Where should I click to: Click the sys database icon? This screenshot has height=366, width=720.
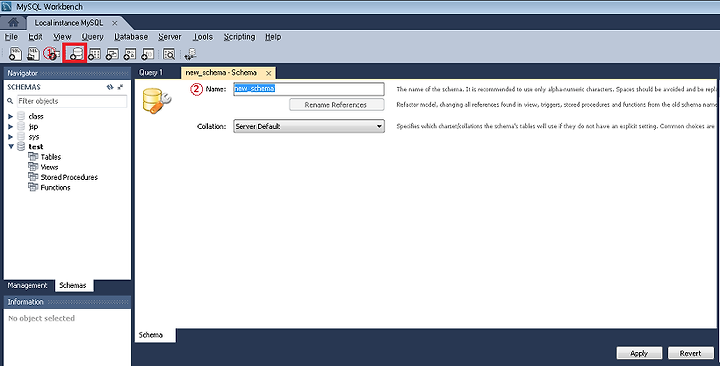pyautogui.click(x=21, y=136)
